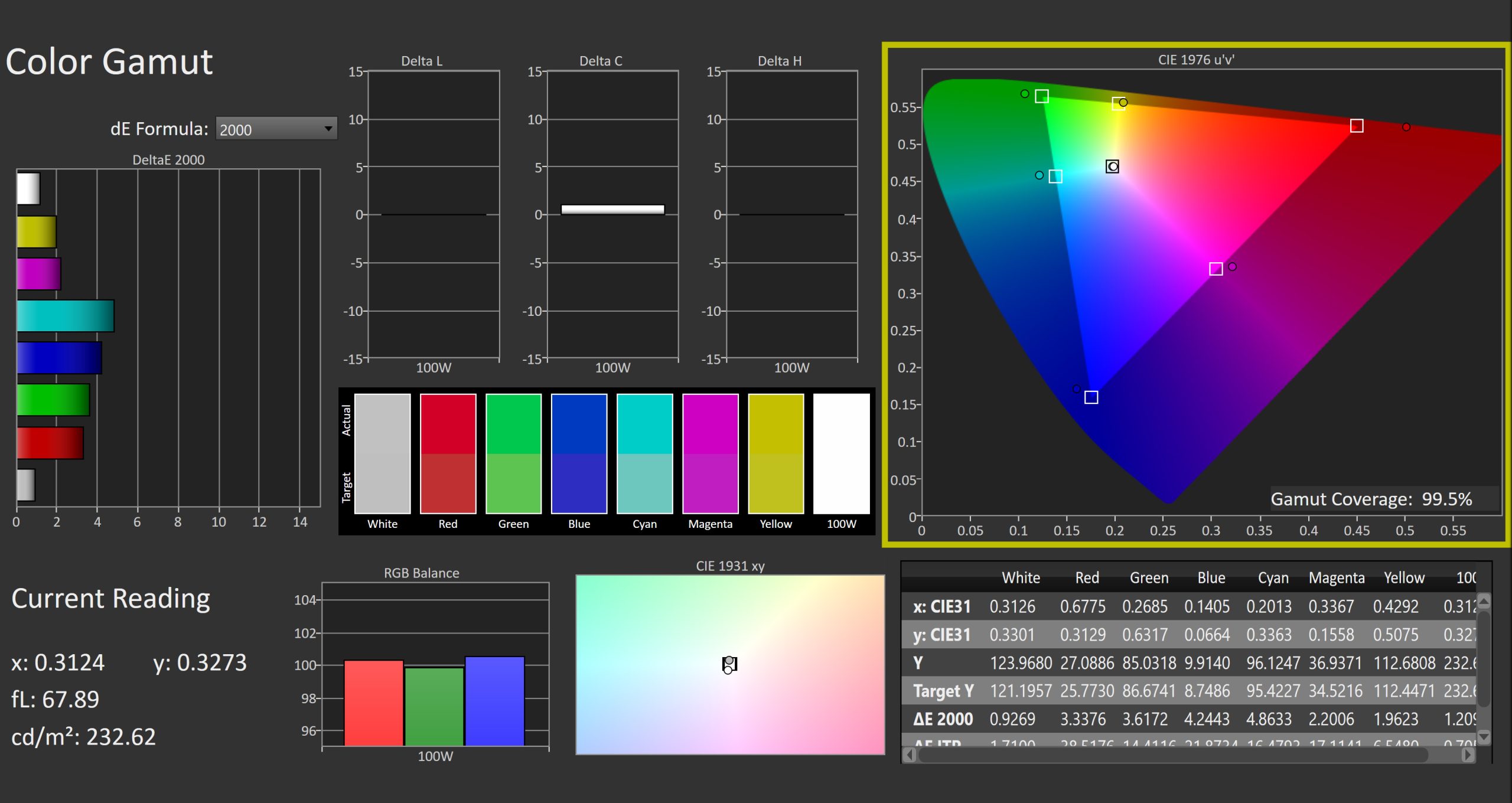Image resolution: width=1512 pixels, height=803 pixels.
Task: Click the red target square in CIE 1976 chart
Action: click(1357, 126)
